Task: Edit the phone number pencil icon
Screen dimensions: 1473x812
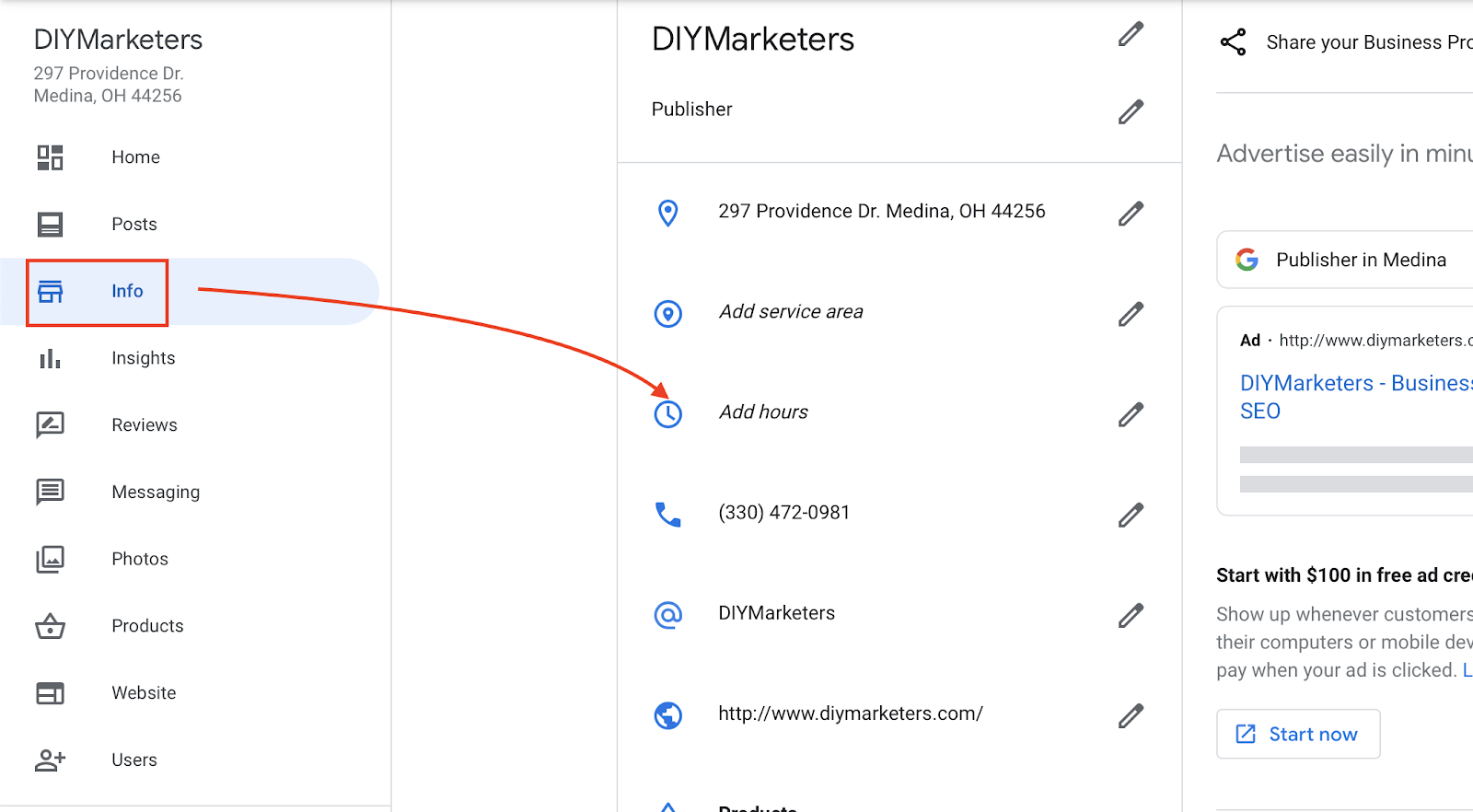Action: point(1131,515)
